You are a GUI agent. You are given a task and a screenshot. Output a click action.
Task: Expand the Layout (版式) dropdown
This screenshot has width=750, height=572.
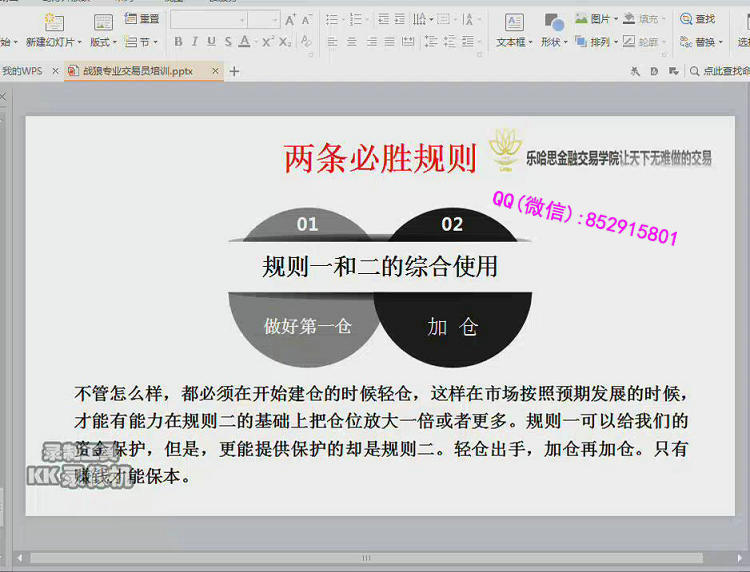[103, 42]
